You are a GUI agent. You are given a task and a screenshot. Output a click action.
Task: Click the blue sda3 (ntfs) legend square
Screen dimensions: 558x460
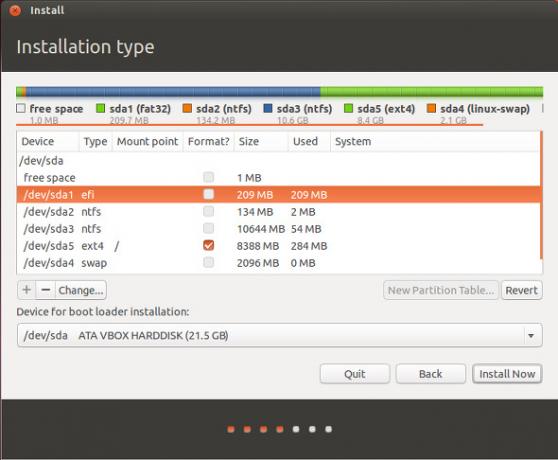(x=268, y=108)
